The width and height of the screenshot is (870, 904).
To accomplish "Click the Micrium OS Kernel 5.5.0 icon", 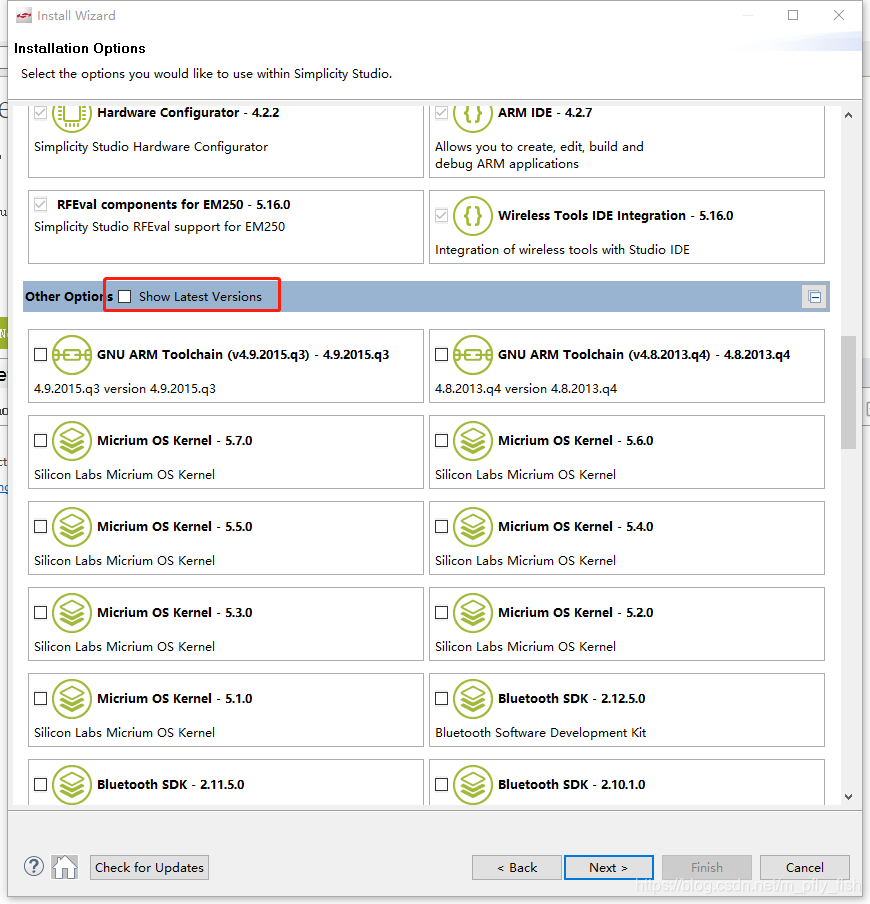I will coord(71,527).
